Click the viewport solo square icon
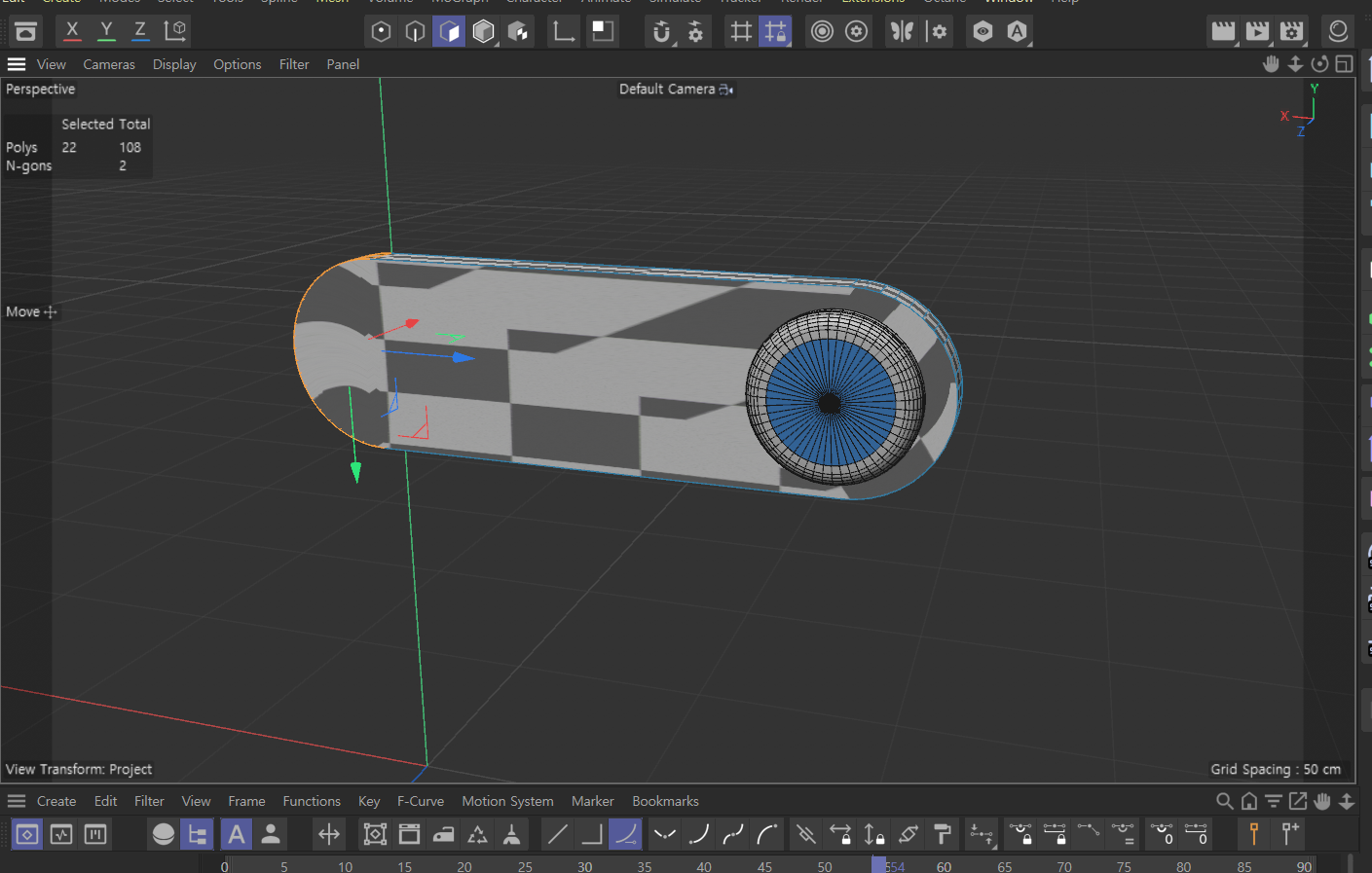 [x=604, y=31]
